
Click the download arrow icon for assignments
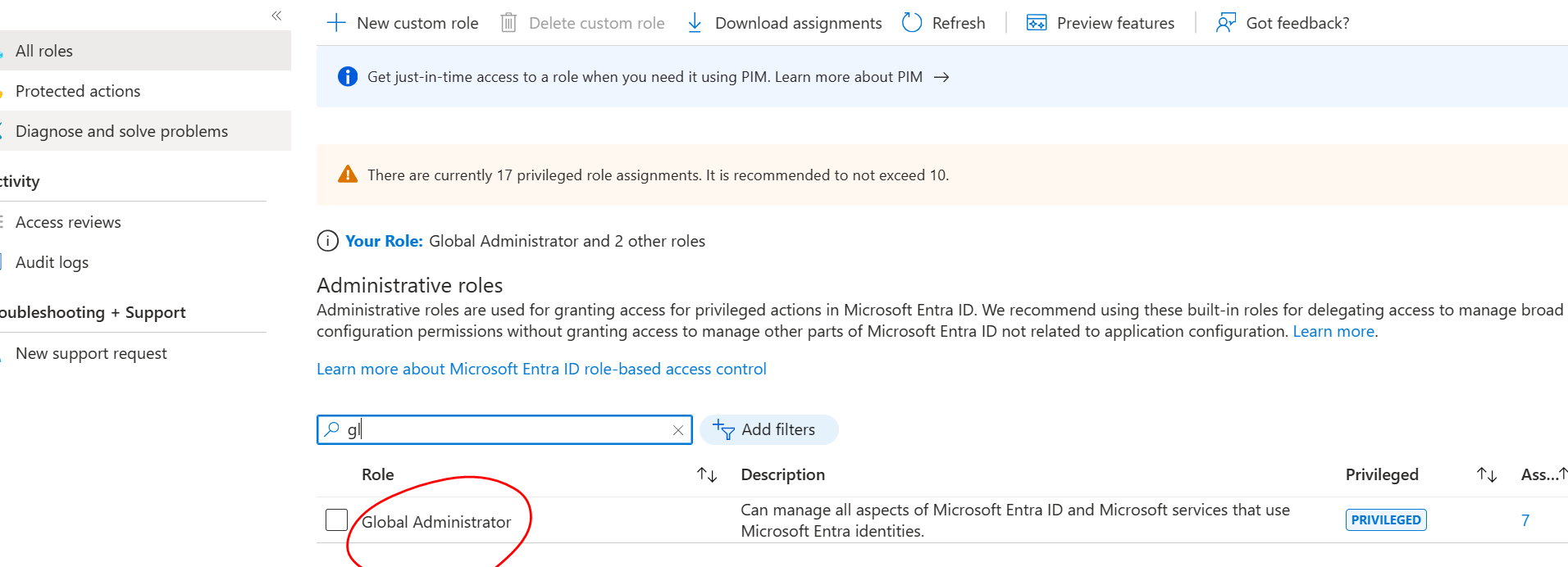coord(695,23)
